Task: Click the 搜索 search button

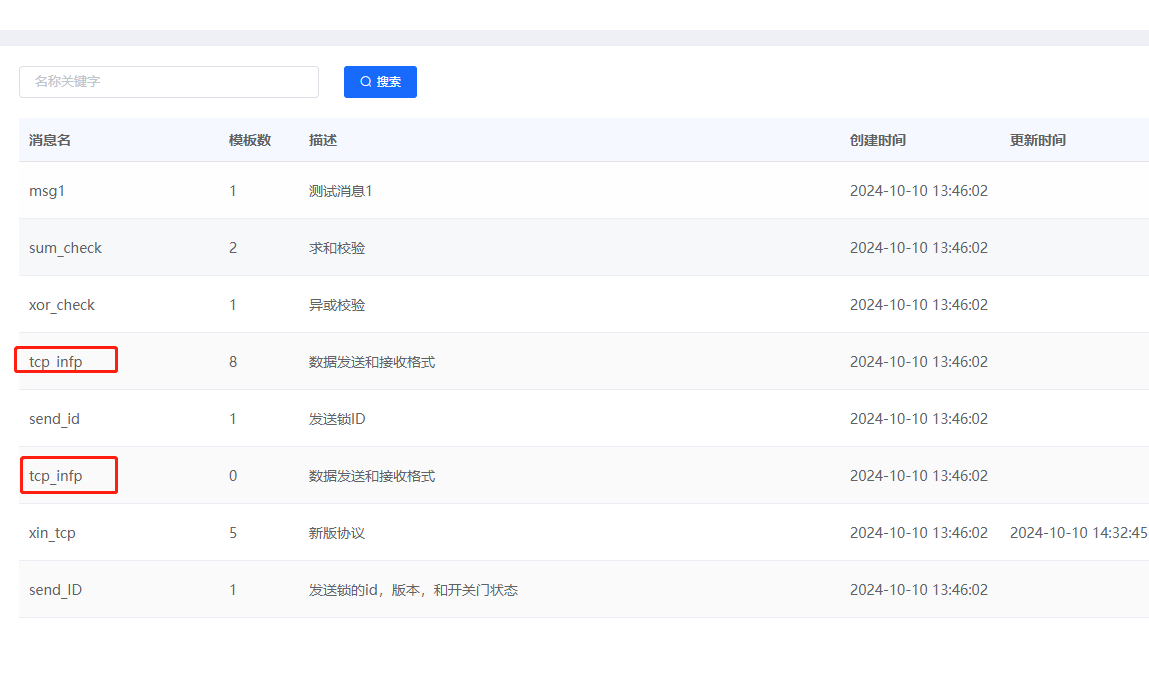Action: click(x=380, y=82)
